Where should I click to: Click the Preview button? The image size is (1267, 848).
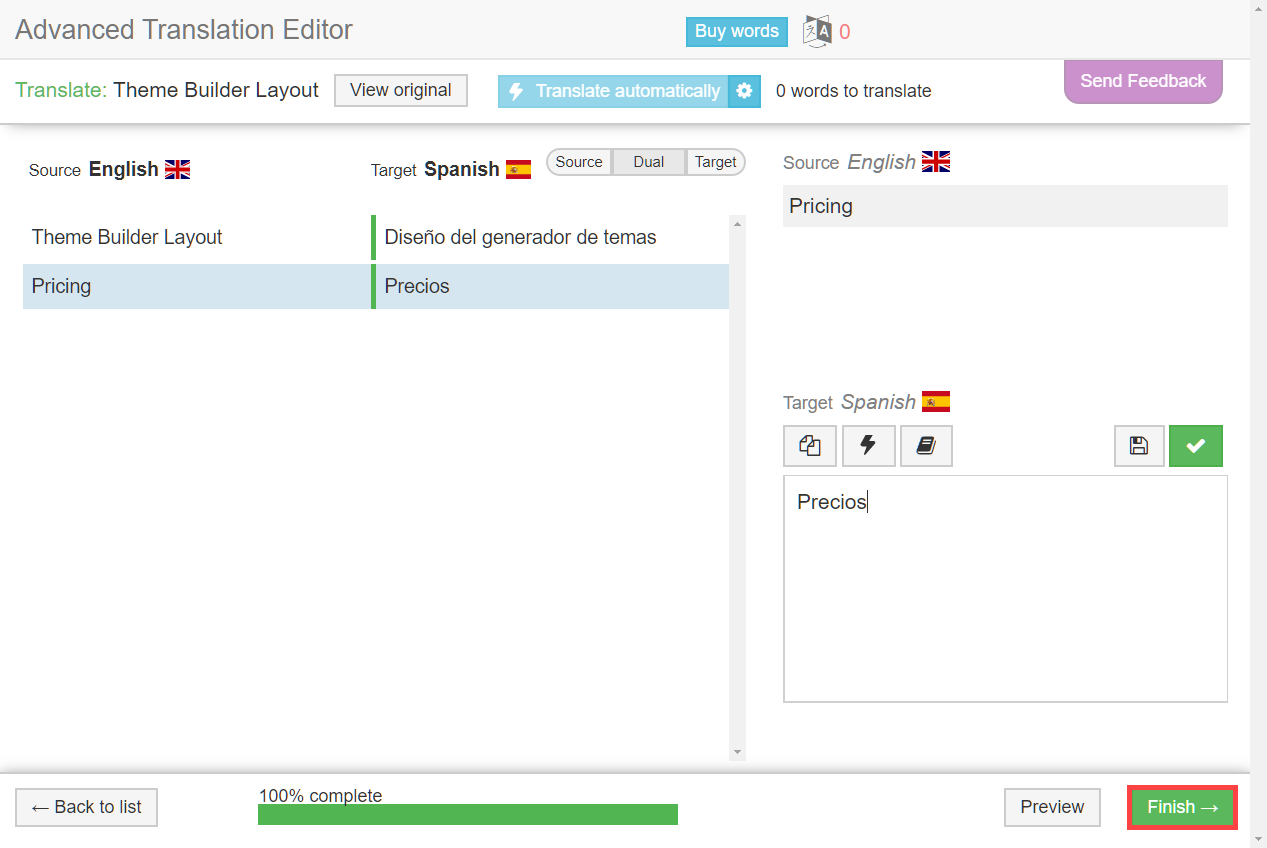[x=1052, y=807]
